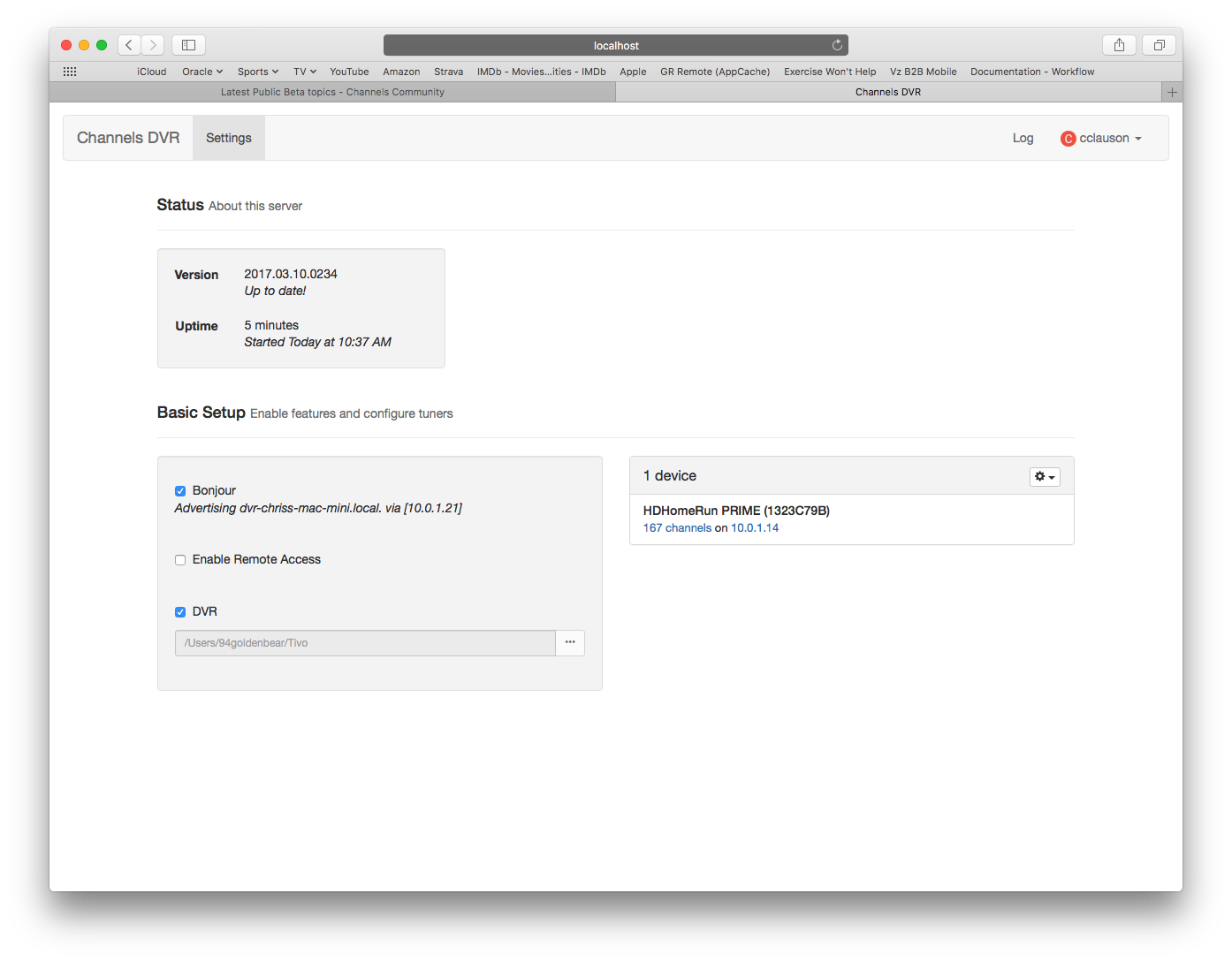This screenshot has width=1232, height=962.
Task: Open the 10.0.1.14 device address link
Action: tap(755, 528)
